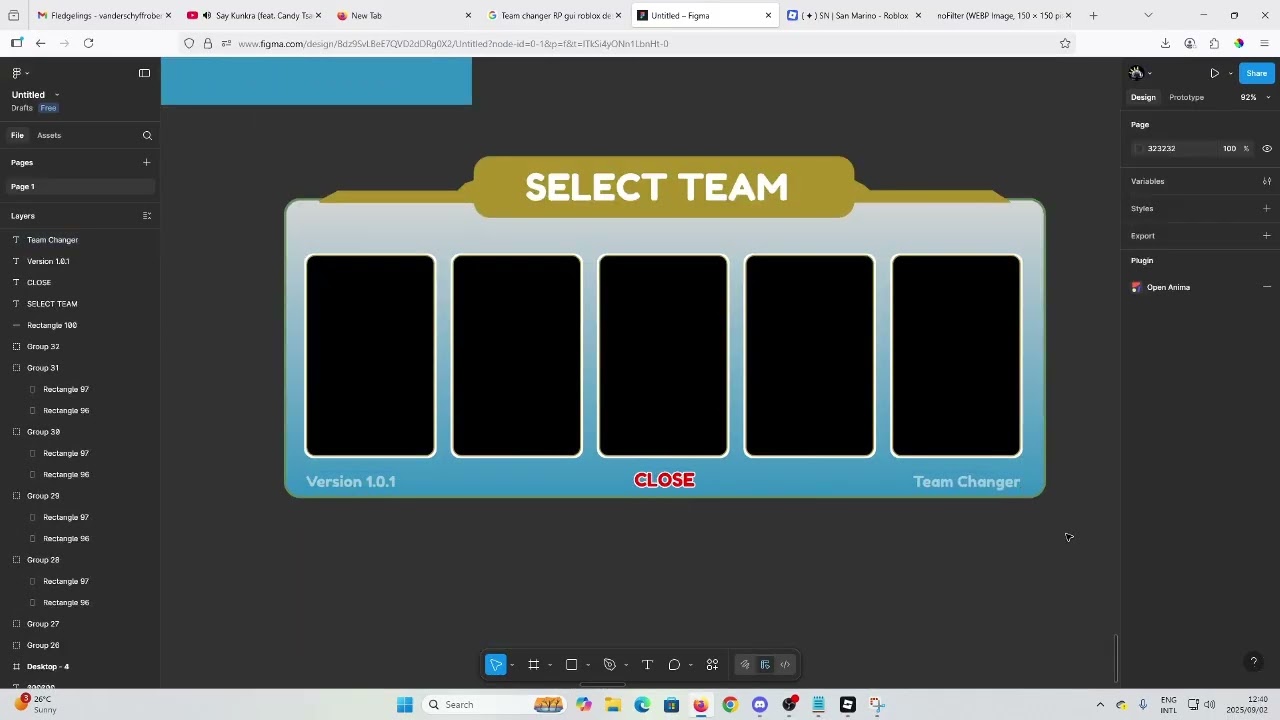
Task: Edit page color opacity 100 field
Action: coord(1229,149)
